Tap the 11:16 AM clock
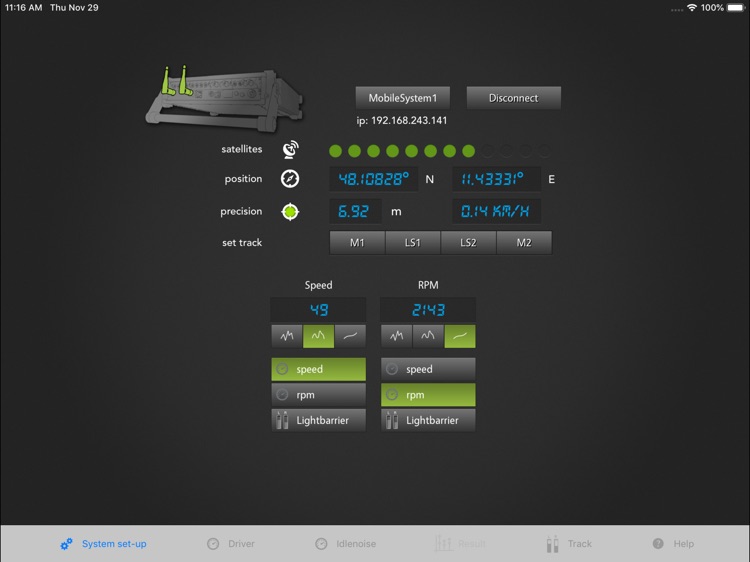Viewport: 750px width, 562px height. pos(24,8)
